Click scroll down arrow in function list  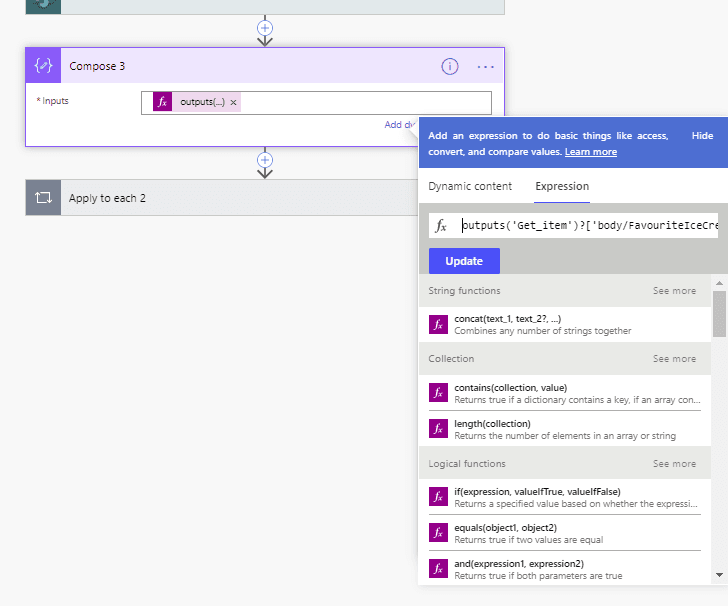coord(719,575)
